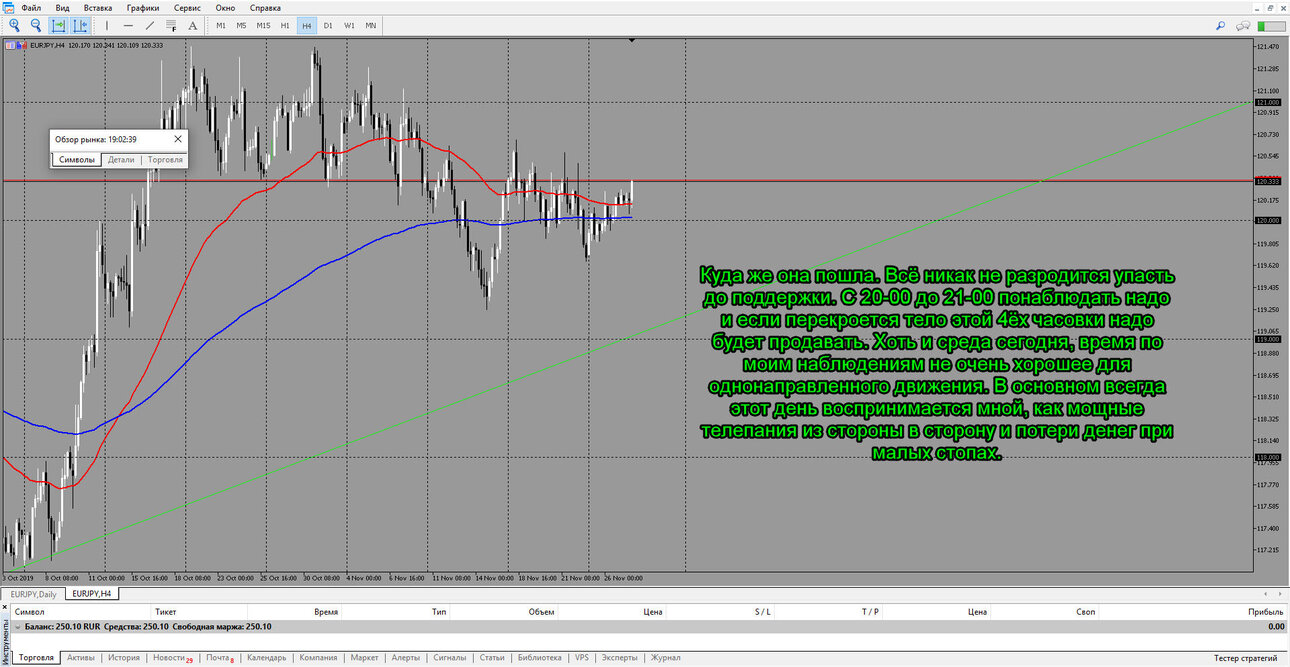Zoom in on the chart
Viewport: 1290px width, 667px height.
[14, 25]
